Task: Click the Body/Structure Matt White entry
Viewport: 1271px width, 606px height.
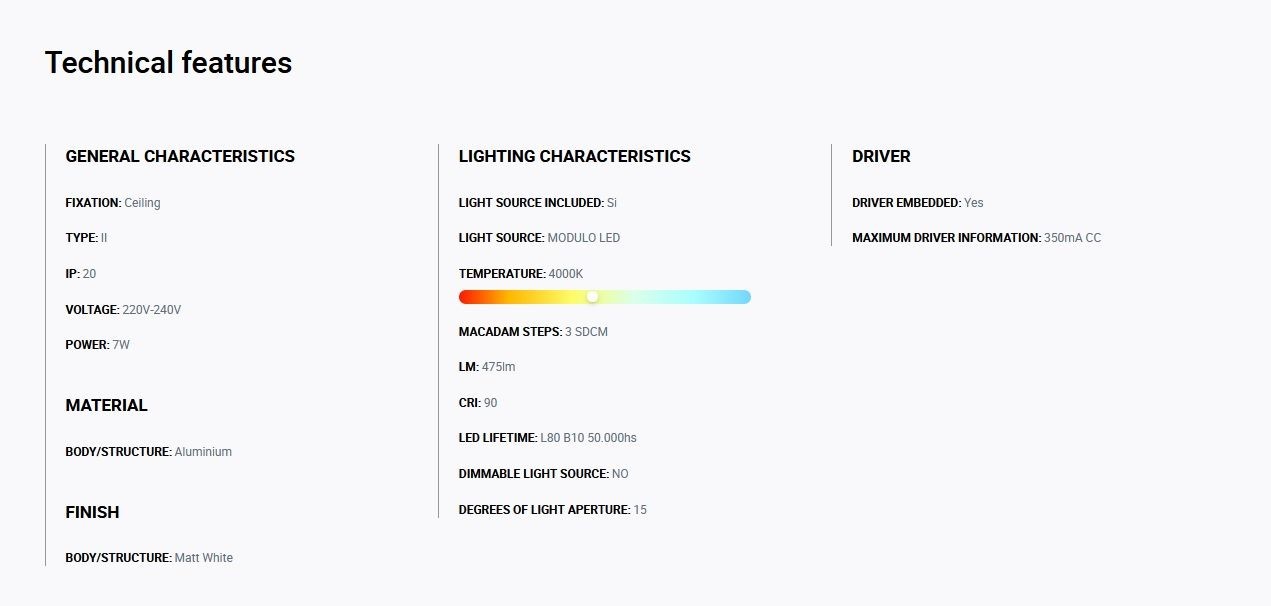Action: pyautogui.click(x=149, y=558)
